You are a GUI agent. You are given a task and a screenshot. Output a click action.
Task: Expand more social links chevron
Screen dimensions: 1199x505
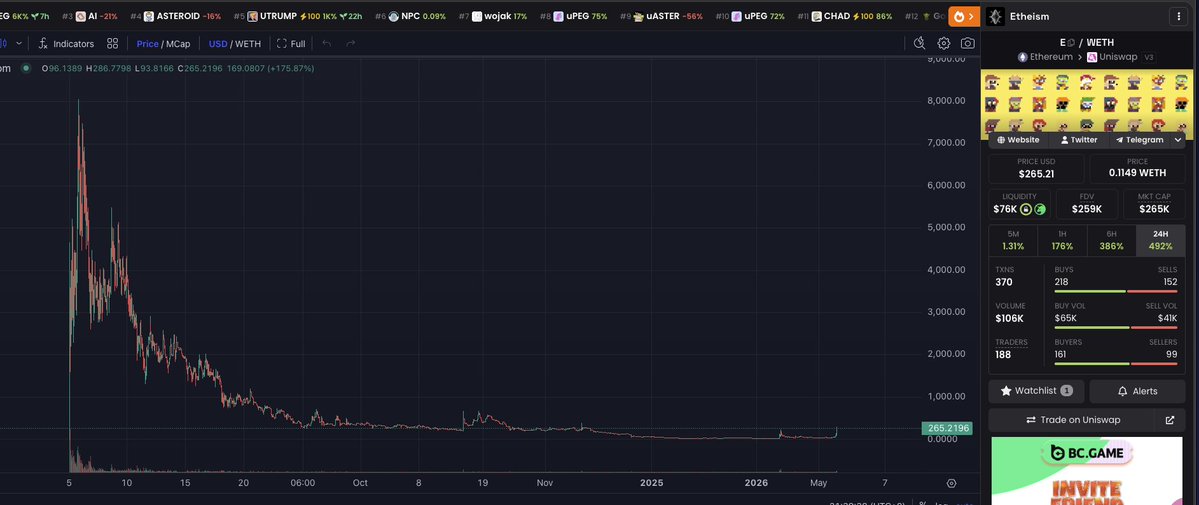[1178, 140]
